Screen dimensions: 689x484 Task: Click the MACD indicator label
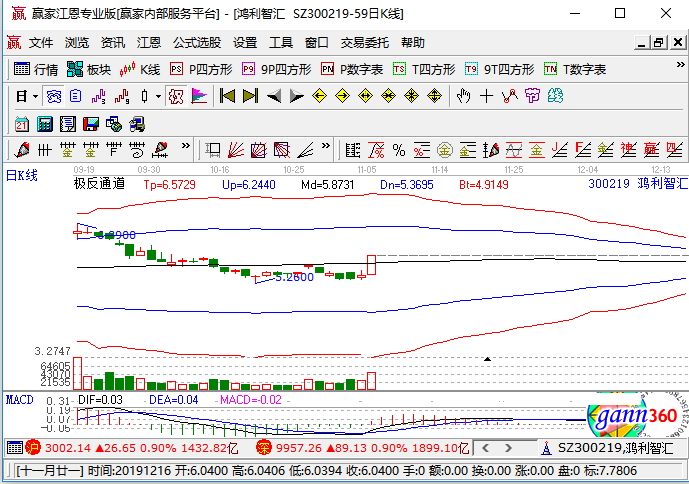coord(20,400)
